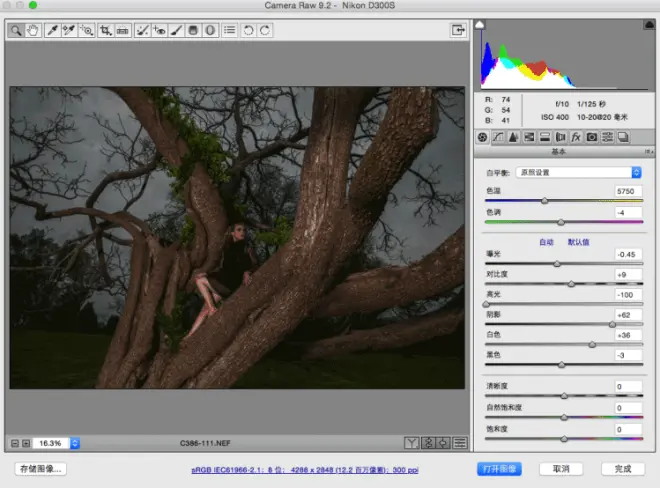This screenshot has height=488, width=660.
Task: Rotate image 90° clockwise
Action: coord(265,30)
